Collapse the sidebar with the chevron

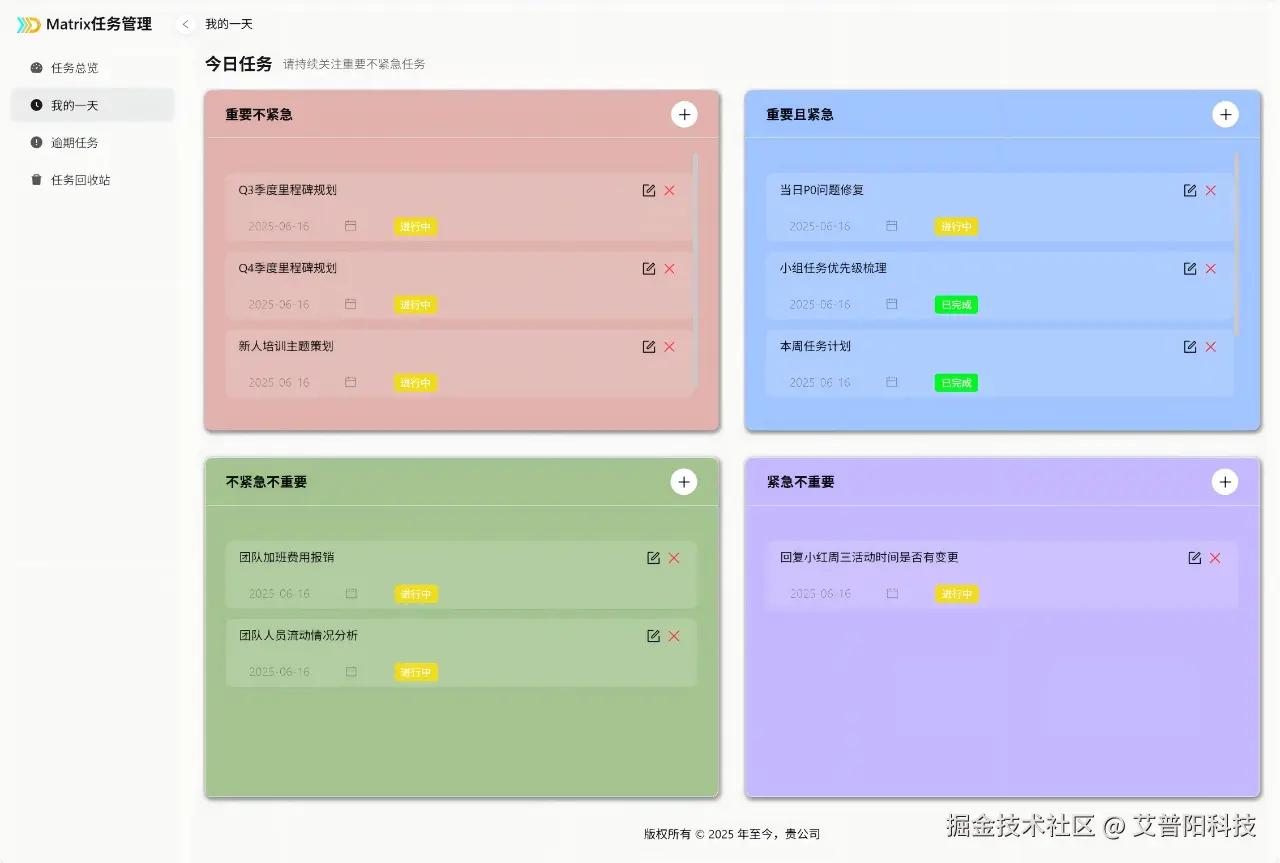click(185, 24)
